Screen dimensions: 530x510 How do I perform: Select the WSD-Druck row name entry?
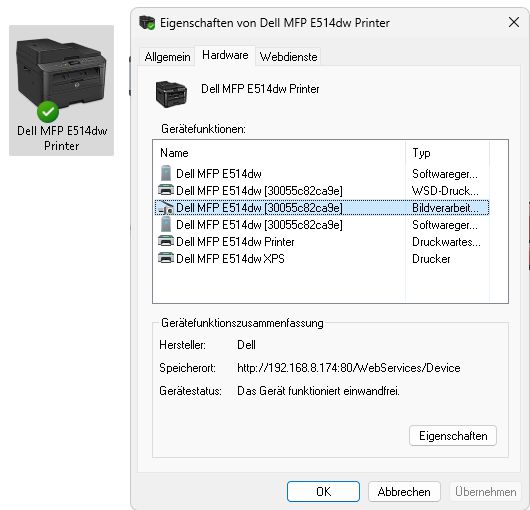point(259,191)
